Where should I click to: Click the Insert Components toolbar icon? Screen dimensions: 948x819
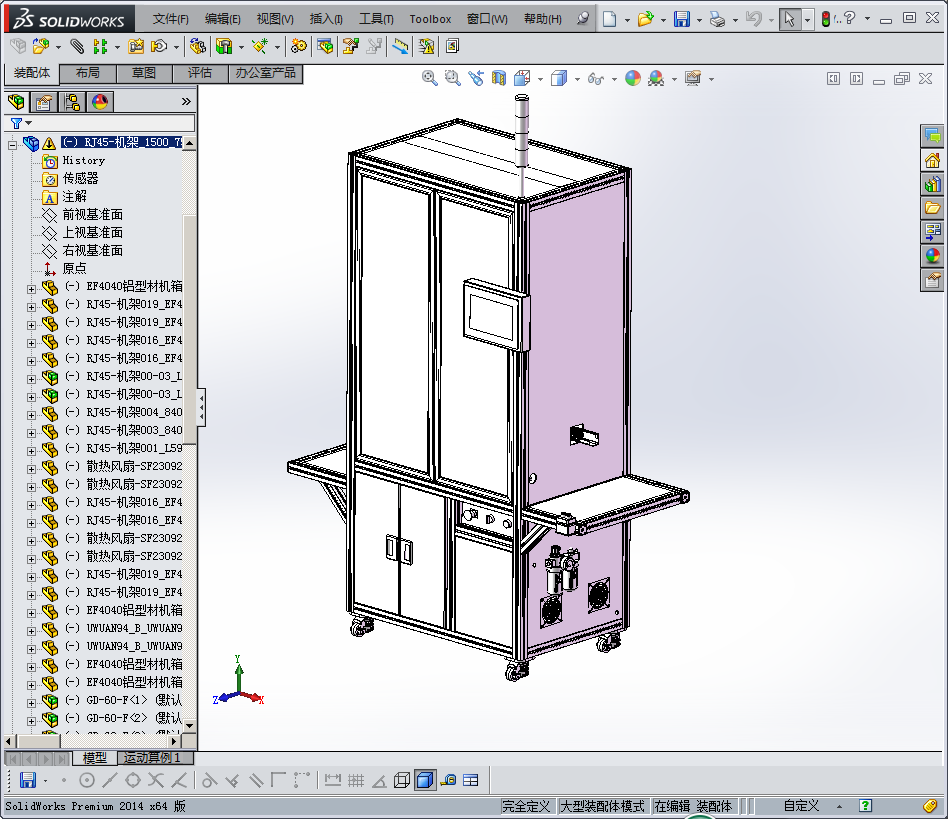pyautogui.click(x=41, y=46)
